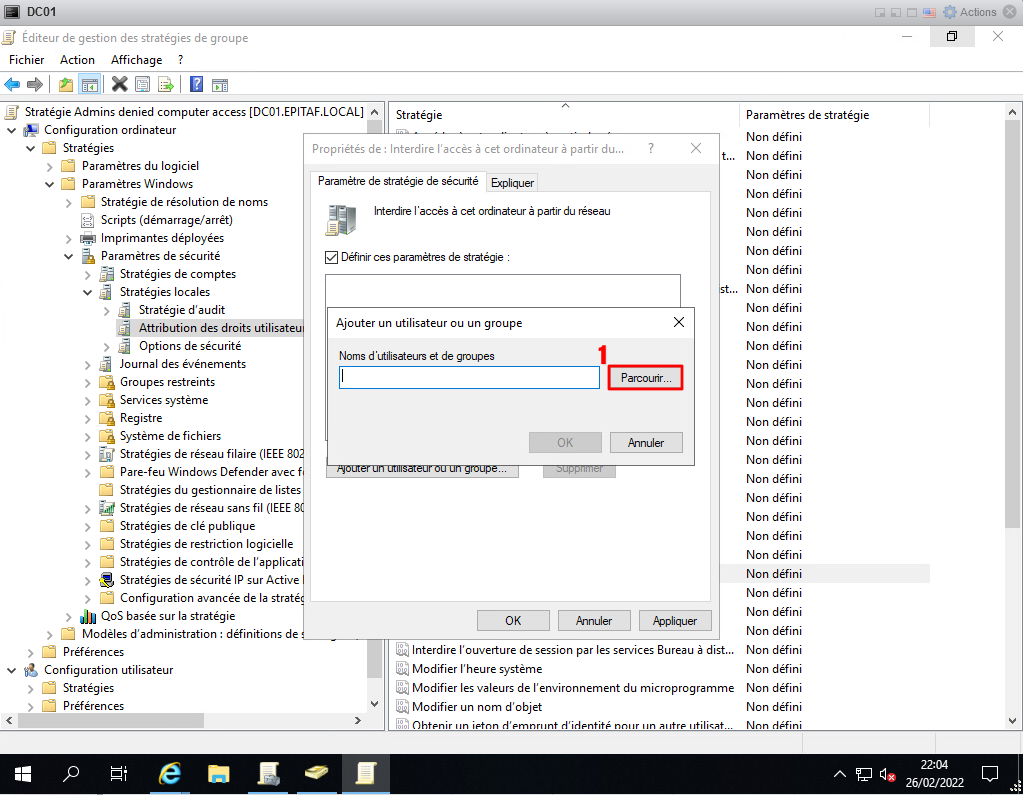Click the properties toolbar icon

tap(143, 84)
